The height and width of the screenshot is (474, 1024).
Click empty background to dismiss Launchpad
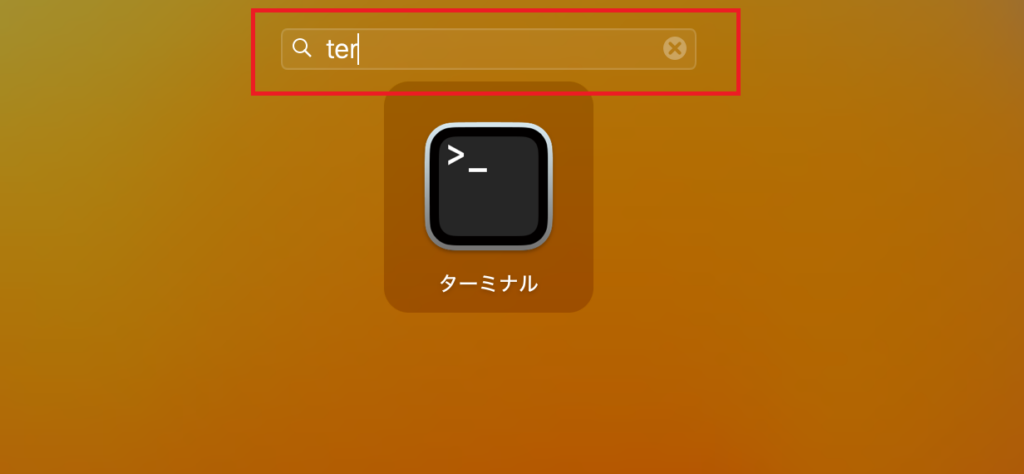click(x=816, y=261)
